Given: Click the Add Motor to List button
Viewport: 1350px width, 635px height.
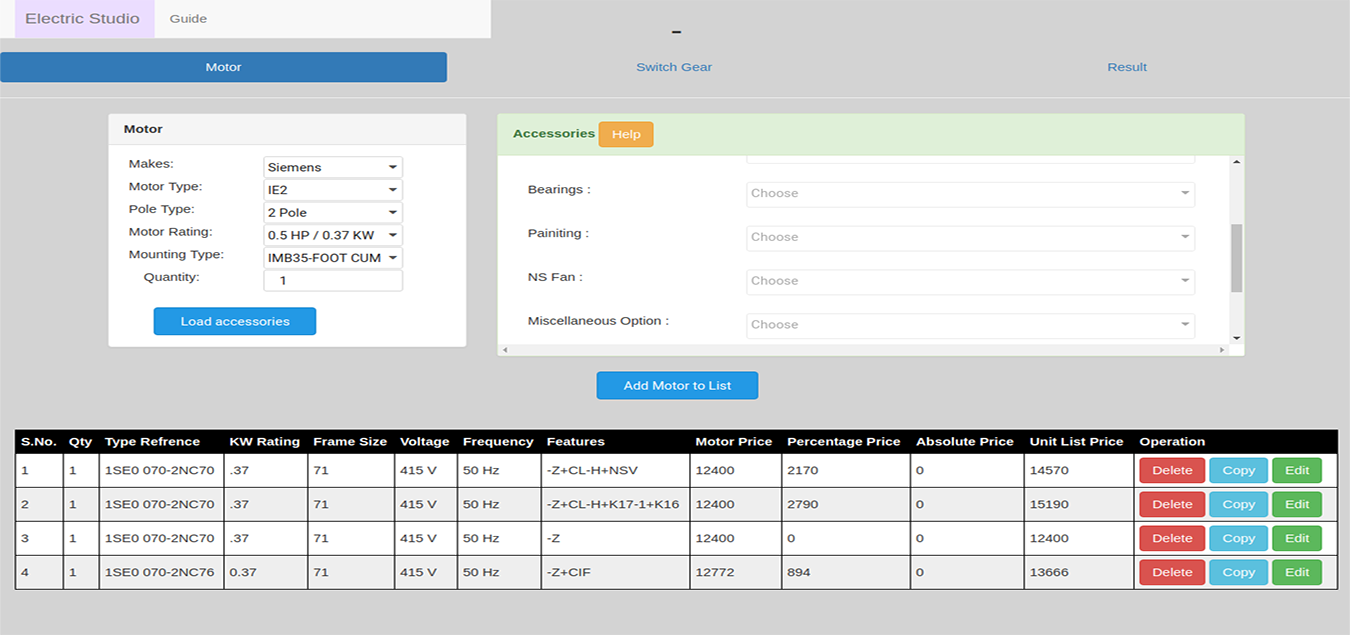Looking at the screenshot, I should (x=677, y=386).
